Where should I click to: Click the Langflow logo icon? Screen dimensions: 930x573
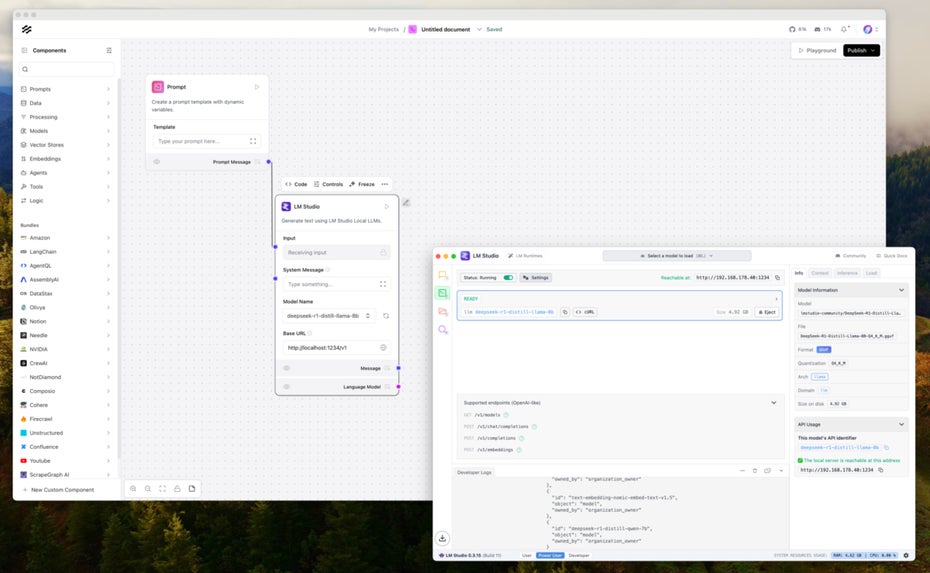(x=27, y=29)
